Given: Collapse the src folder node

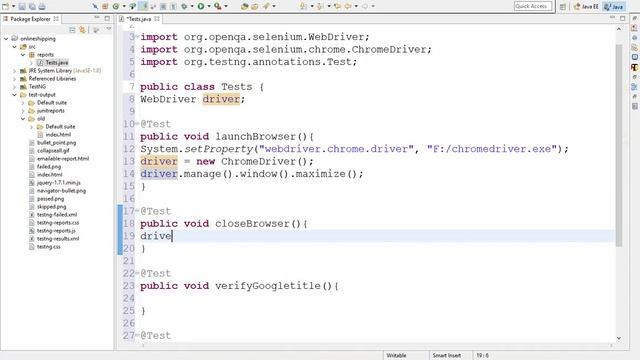Looking at the screenshot, I should point(15,47).
